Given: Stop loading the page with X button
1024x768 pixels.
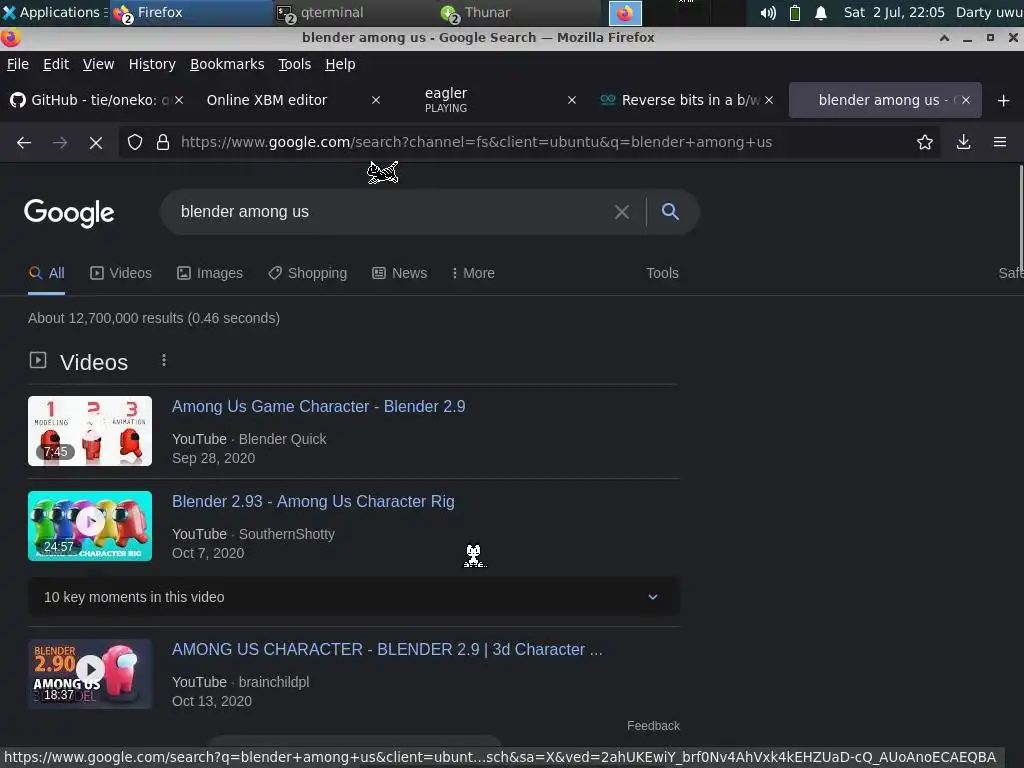Looking at the screenshot, I should pyautogui.click(x=95, y=142).
